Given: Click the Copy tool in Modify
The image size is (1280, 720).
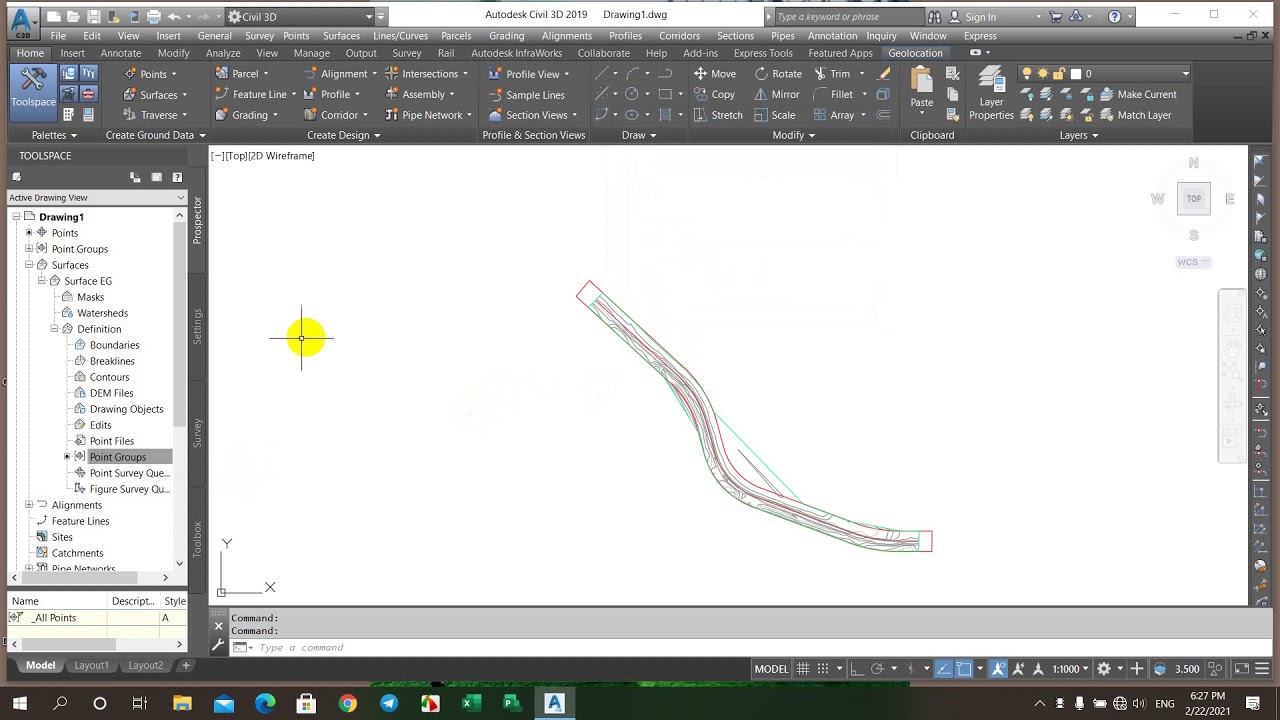Looking at the screenshot, I should [x=714, y=94].
